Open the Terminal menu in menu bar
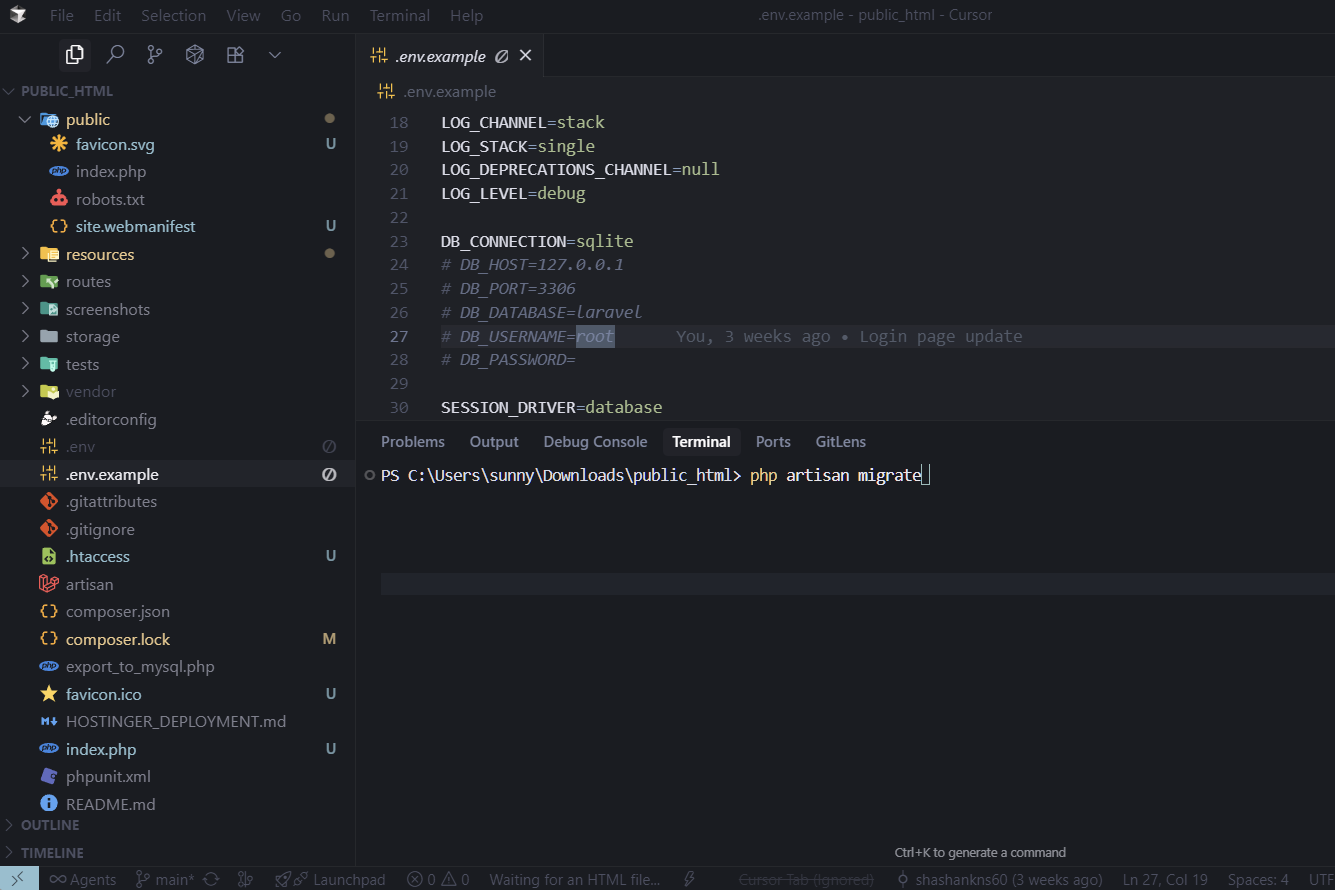 point(399,15)
